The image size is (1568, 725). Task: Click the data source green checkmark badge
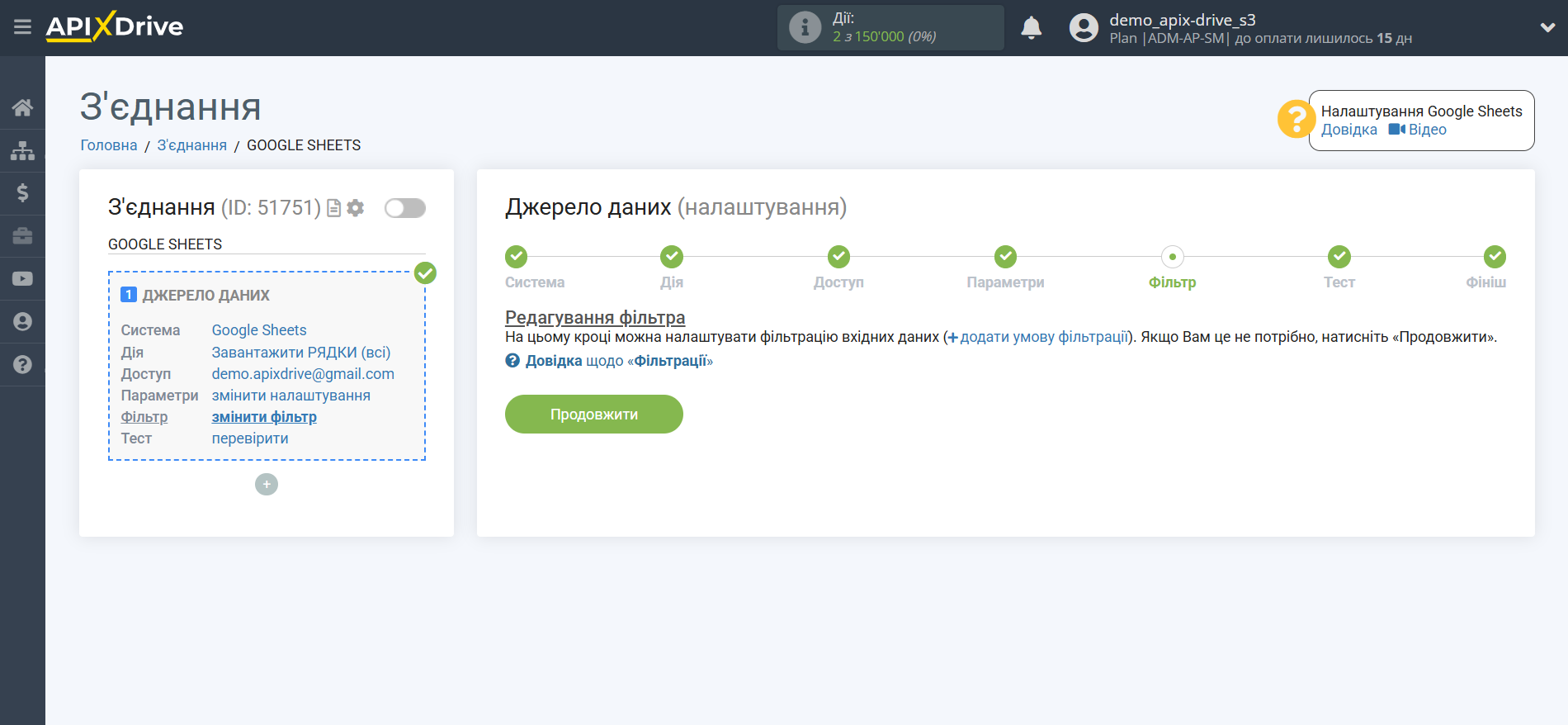pyautogui.click(x=425, y=272)
